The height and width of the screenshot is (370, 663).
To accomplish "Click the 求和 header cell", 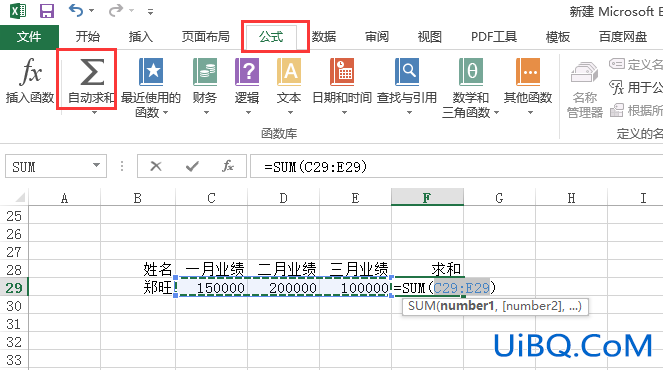I will tap(427, 269).
